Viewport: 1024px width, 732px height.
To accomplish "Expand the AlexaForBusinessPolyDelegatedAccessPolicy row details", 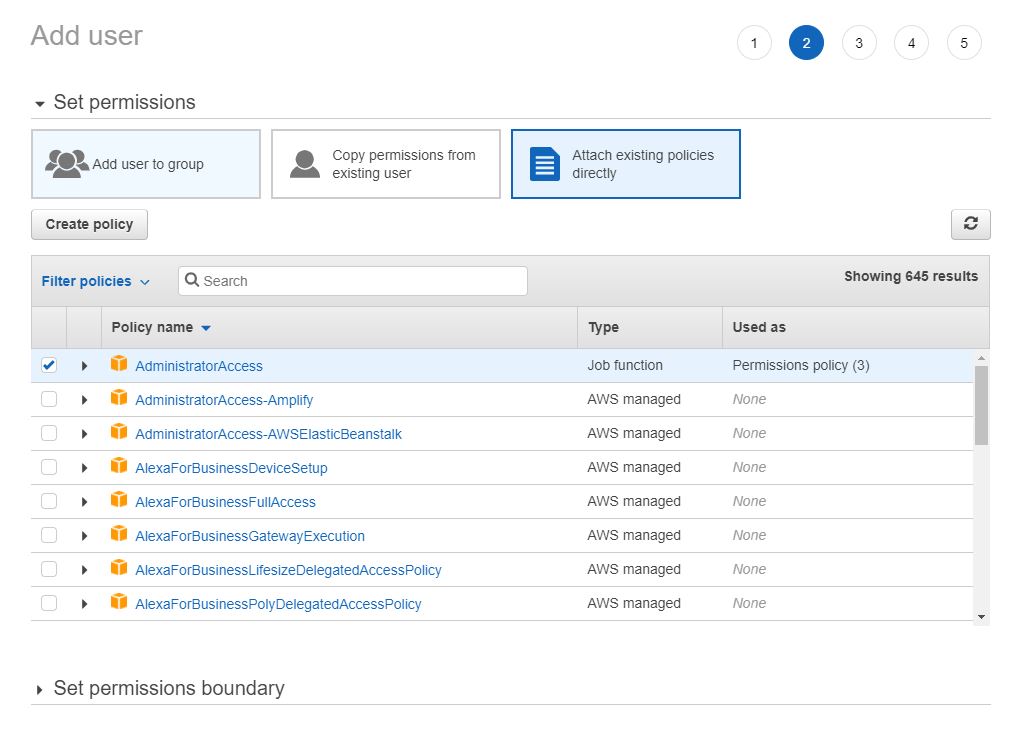I will point(84,603).
